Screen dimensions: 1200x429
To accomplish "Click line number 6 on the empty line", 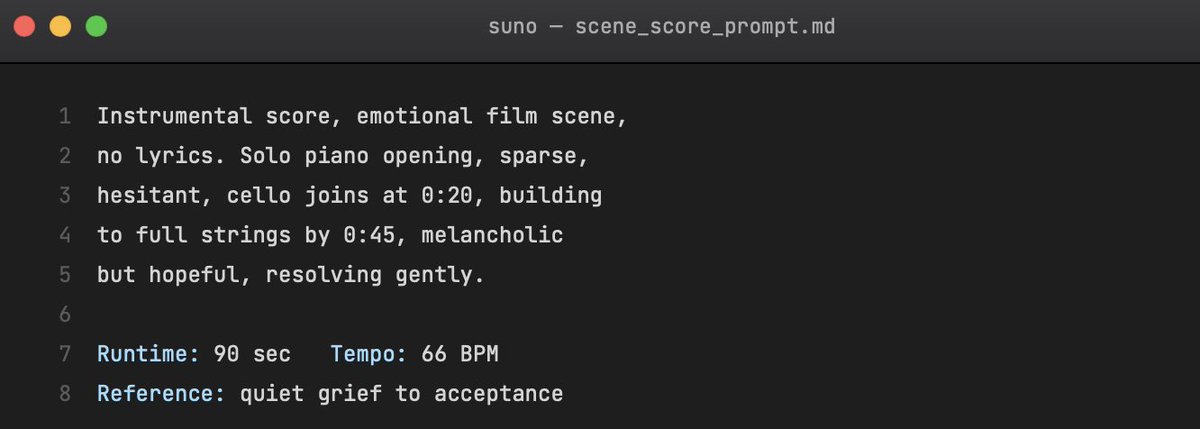I will (x=65, y=314).
